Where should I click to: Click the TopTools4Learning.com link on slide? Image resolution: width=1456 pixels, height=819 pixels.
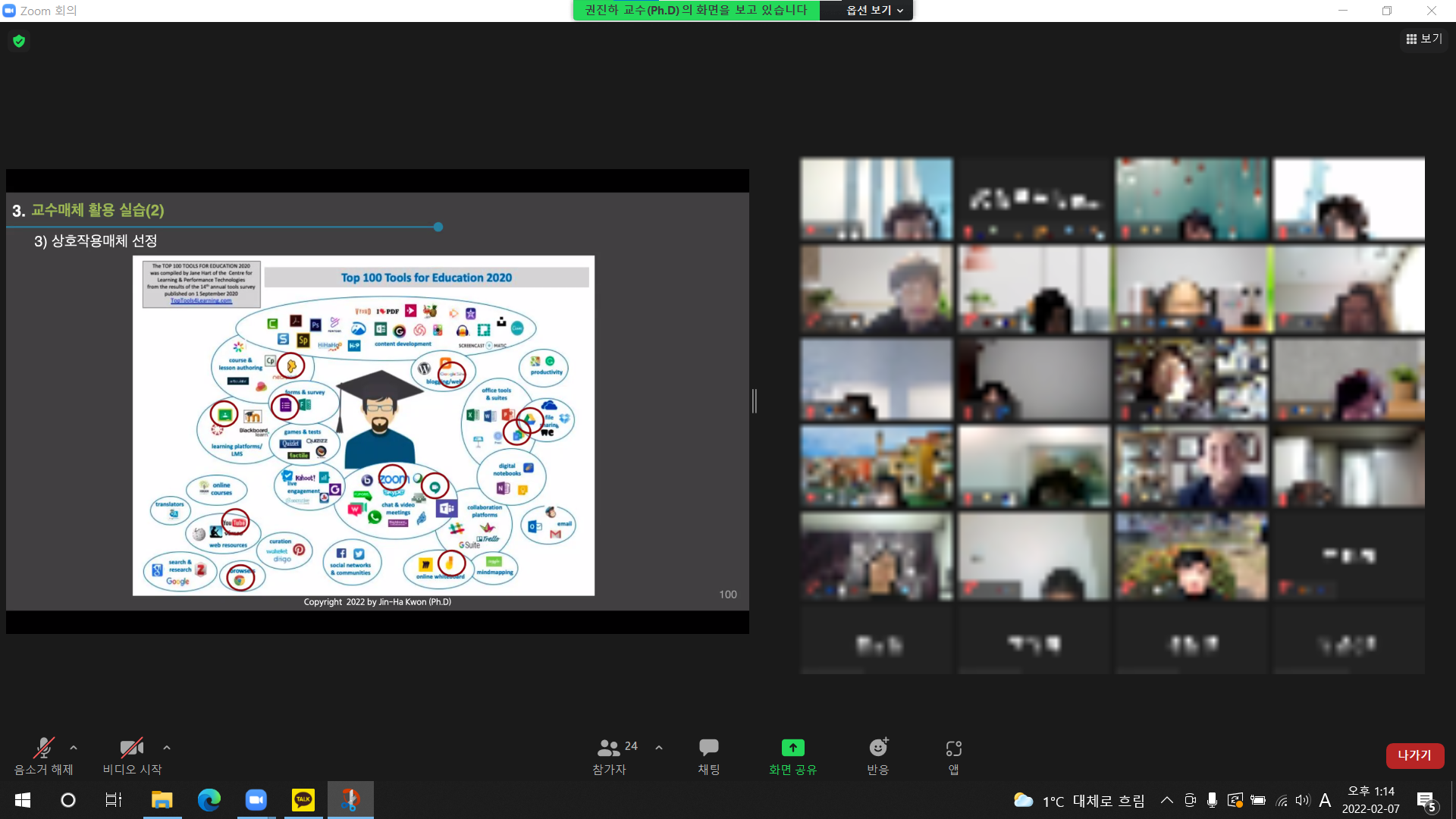(x=201, y=301)
